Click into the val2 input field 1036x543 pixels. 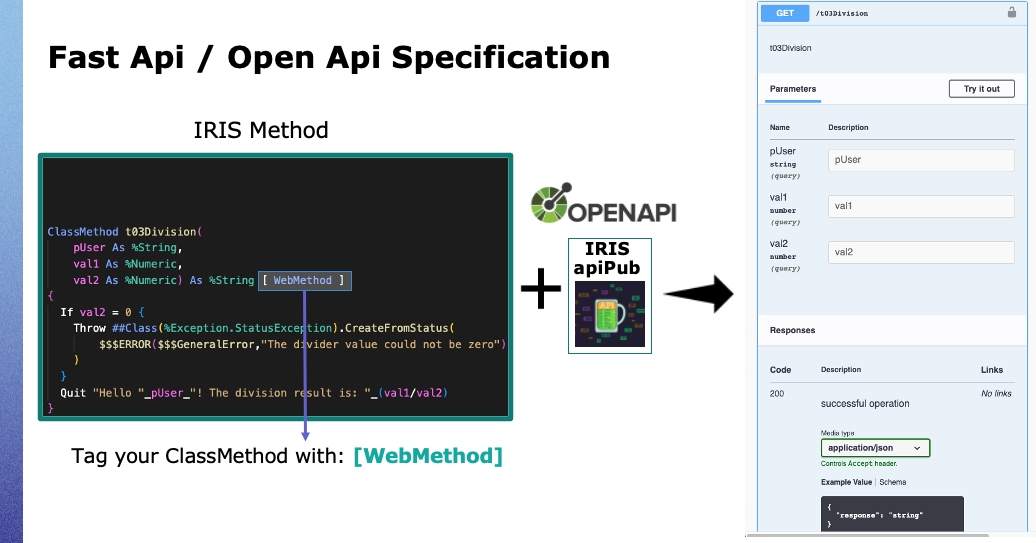[x=920, y=252]
